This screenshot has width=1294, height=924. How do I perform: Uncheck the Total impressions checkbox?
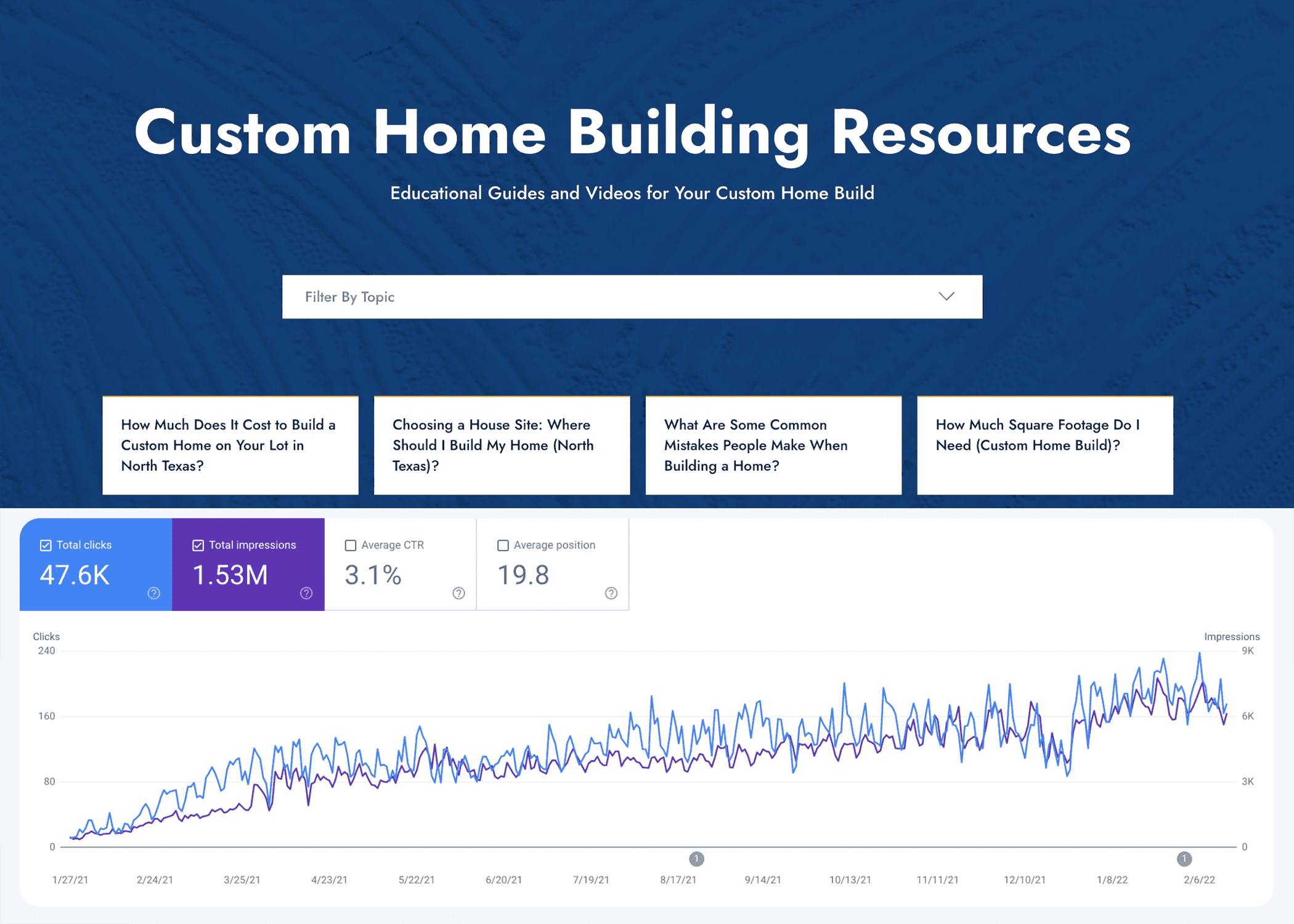pos(198,545)
